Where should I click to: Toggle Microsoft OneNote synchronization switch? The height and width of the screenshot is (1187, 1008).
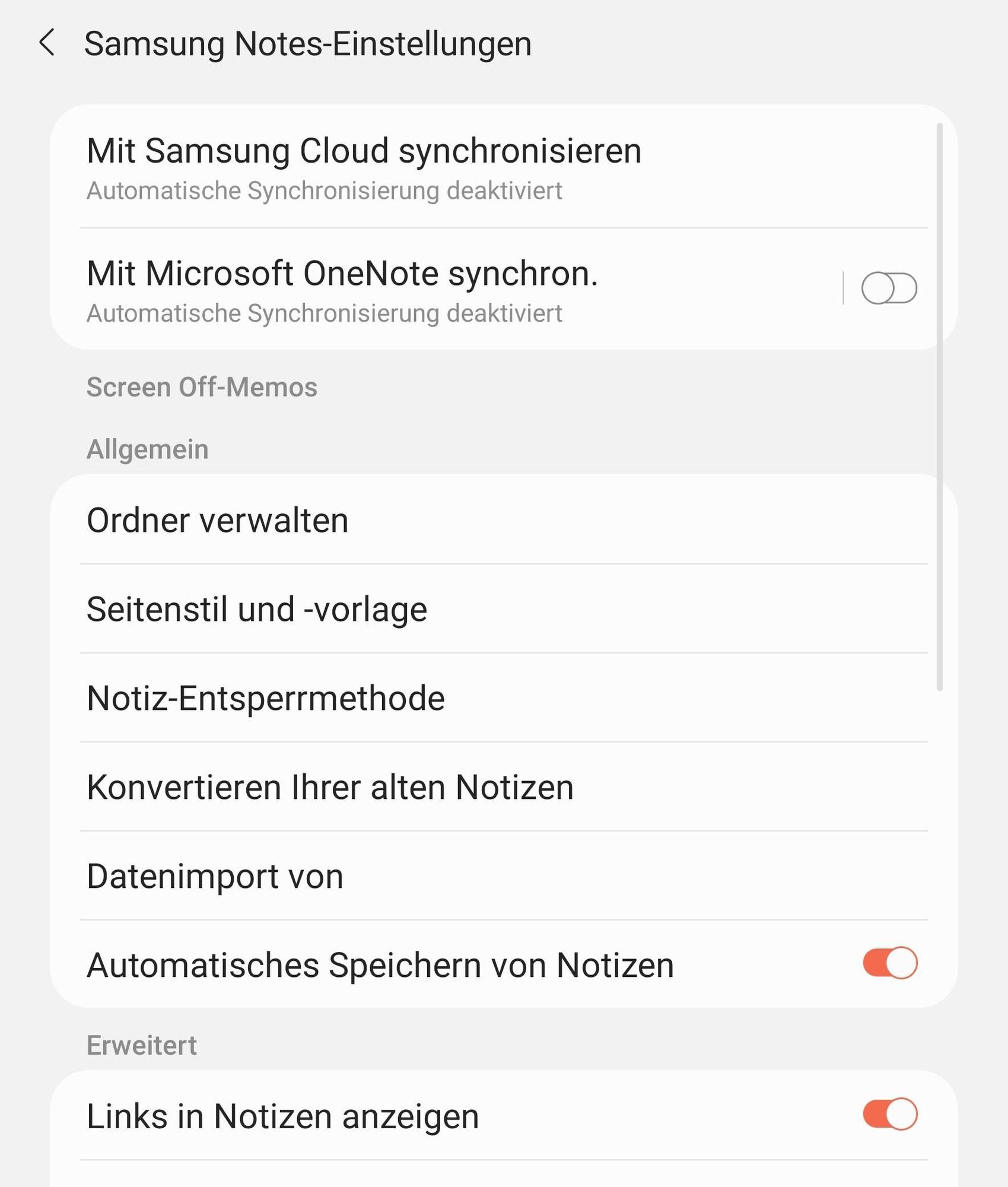tap(889, 288)
